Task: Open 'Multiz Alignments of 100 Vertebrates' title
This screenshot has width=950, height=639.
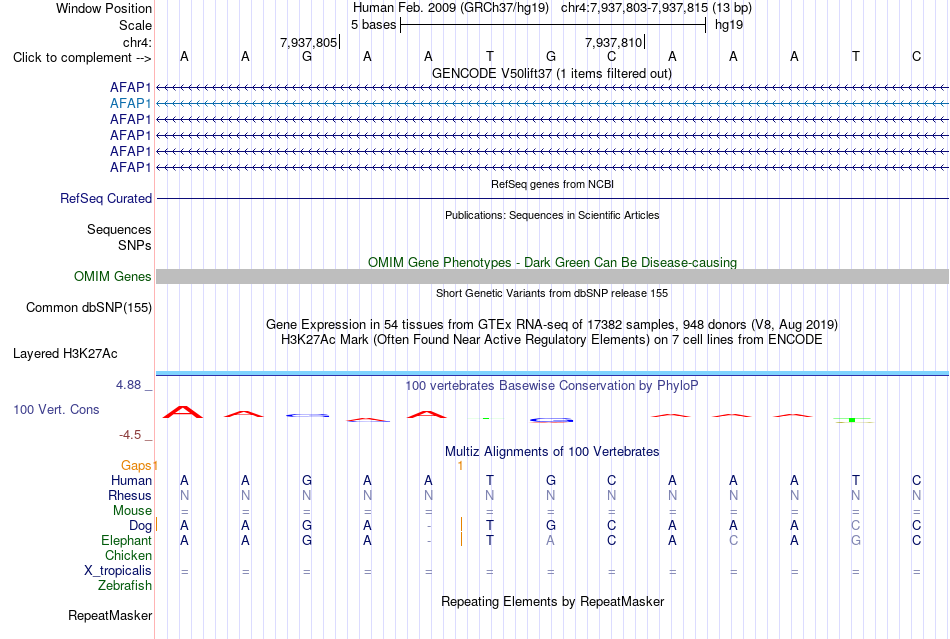Action: coord(552,451)
